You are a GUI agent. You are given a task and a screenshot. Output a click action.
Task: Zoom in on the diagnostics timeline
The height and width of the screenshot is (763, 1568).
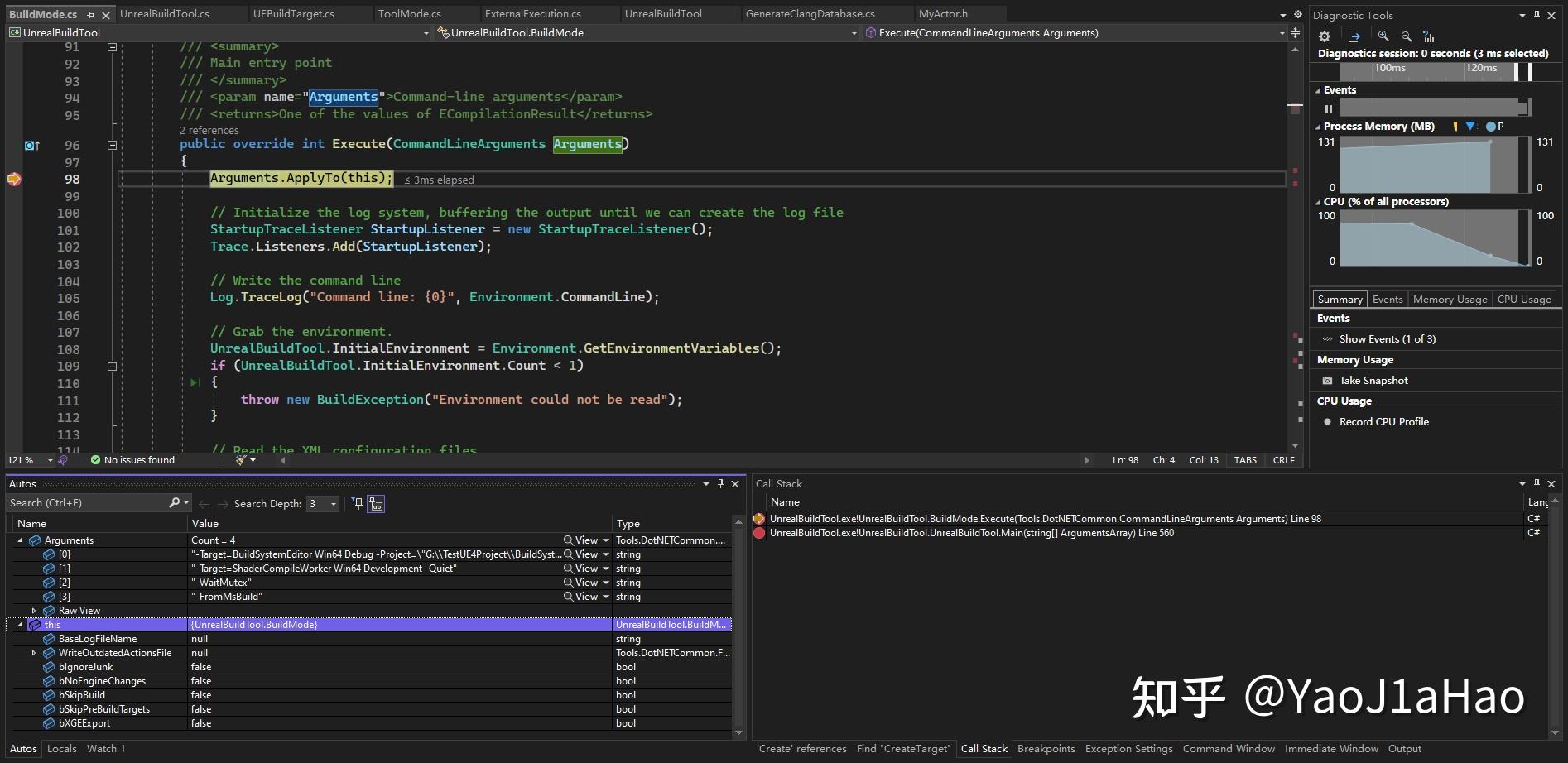tap(1383, 36)
